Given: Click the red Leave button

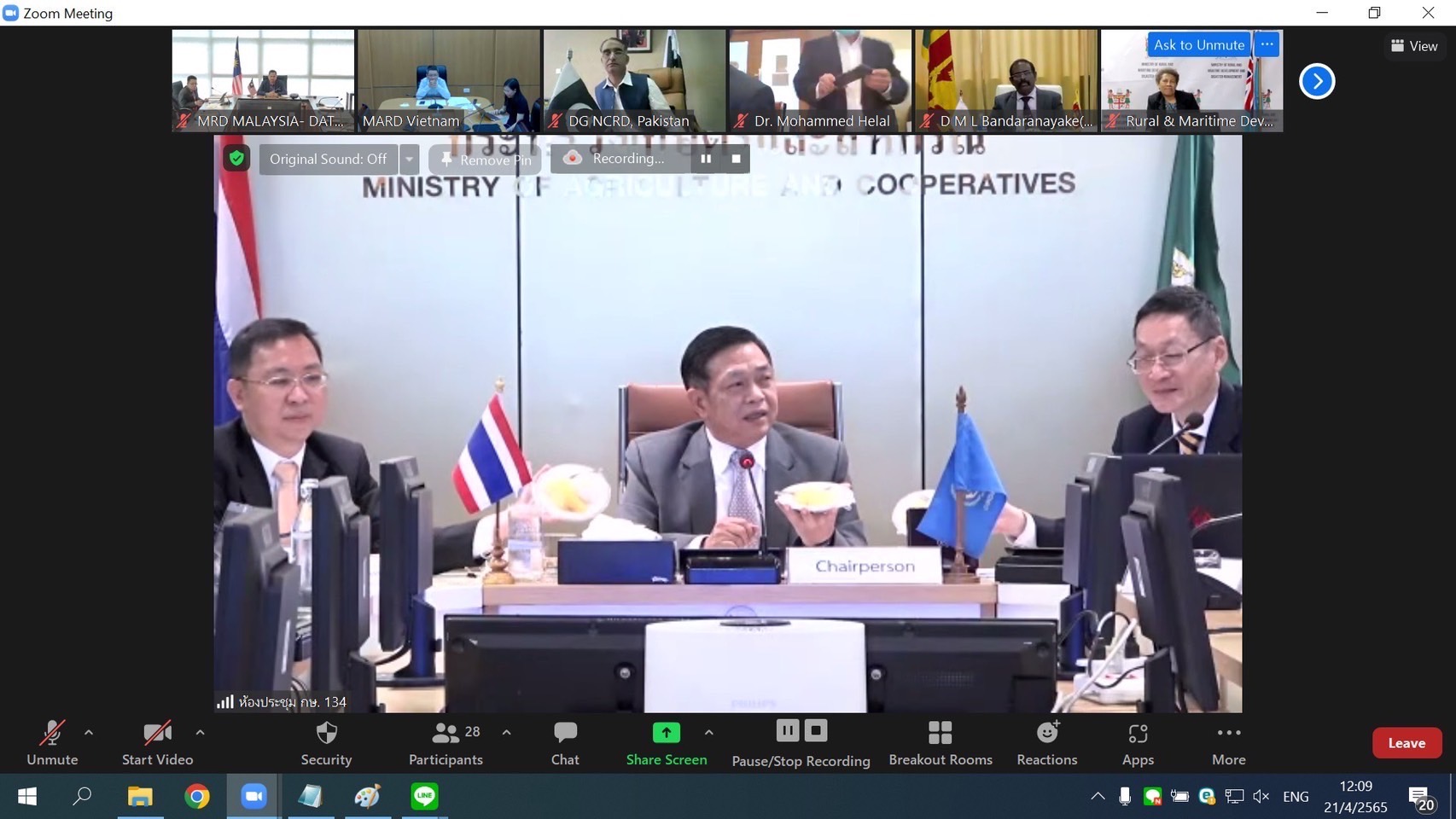Looking at the screenshot, I should tap(1406, 743).
